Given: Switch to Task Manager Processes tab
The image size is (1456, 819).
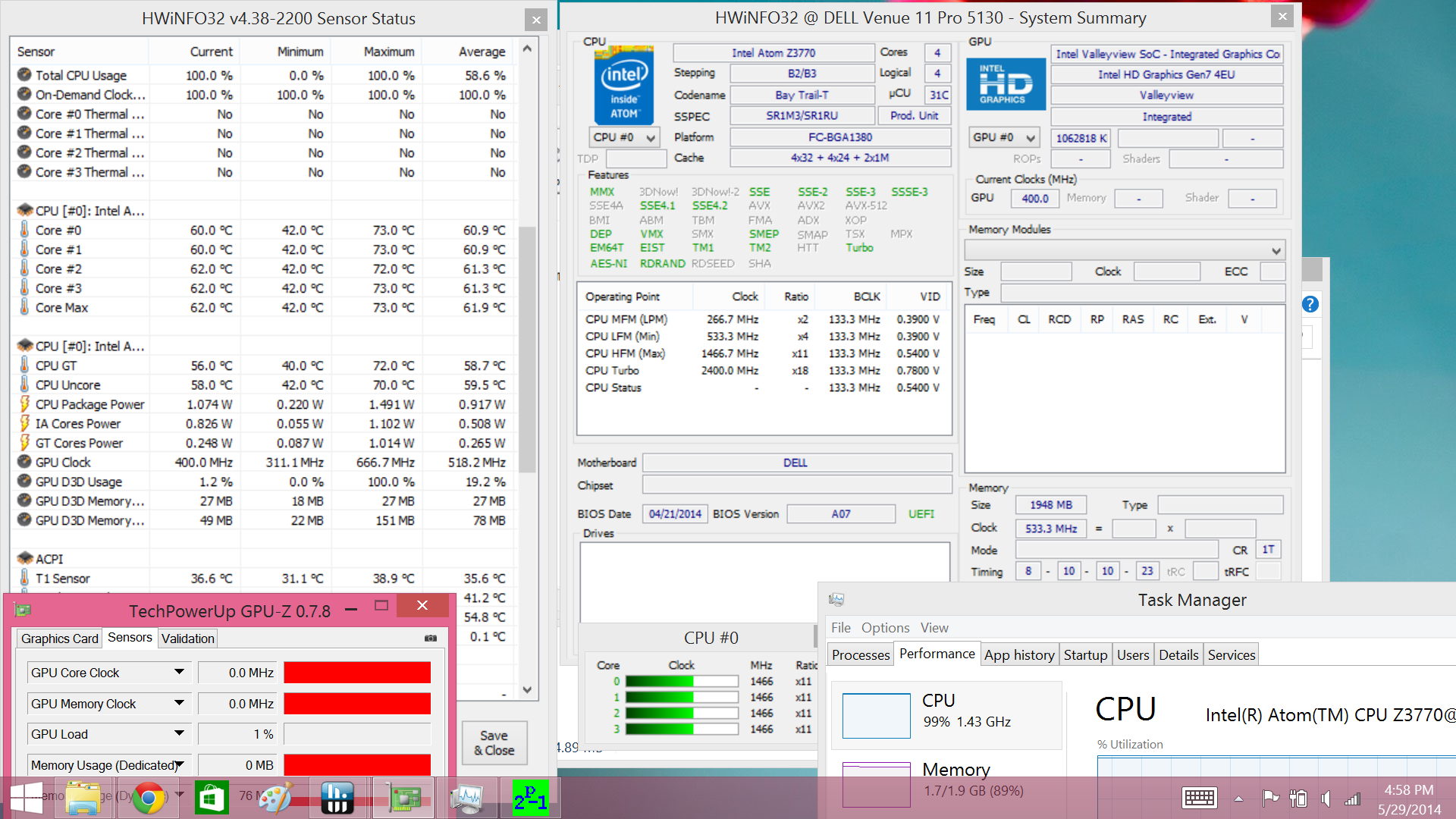Looking at the screenshot, I should pyautogui.click(x=860, y=654).
